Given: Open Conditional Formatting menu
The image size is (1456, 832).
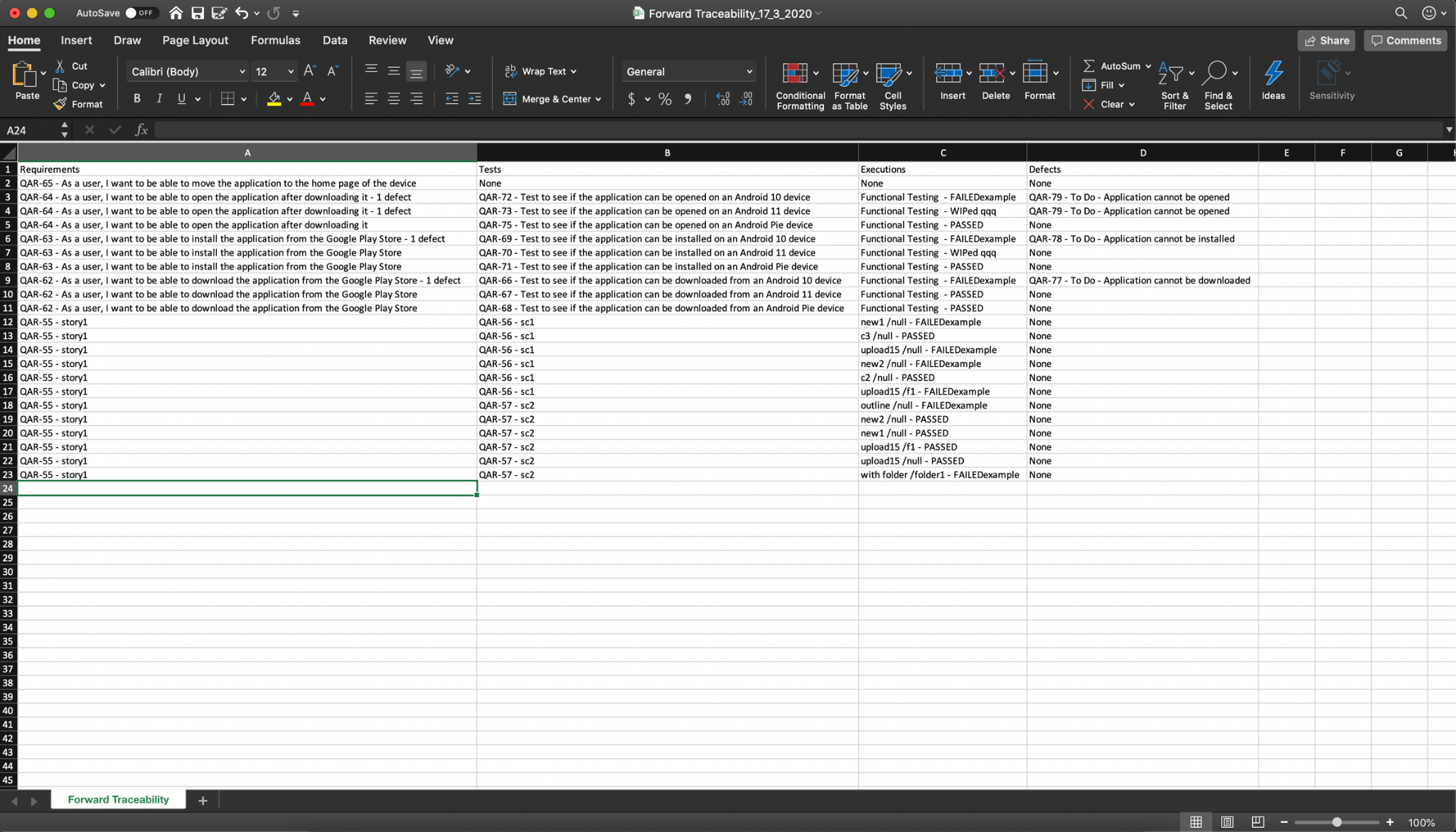Looking at the screenshot, I should tap(800, 85).
